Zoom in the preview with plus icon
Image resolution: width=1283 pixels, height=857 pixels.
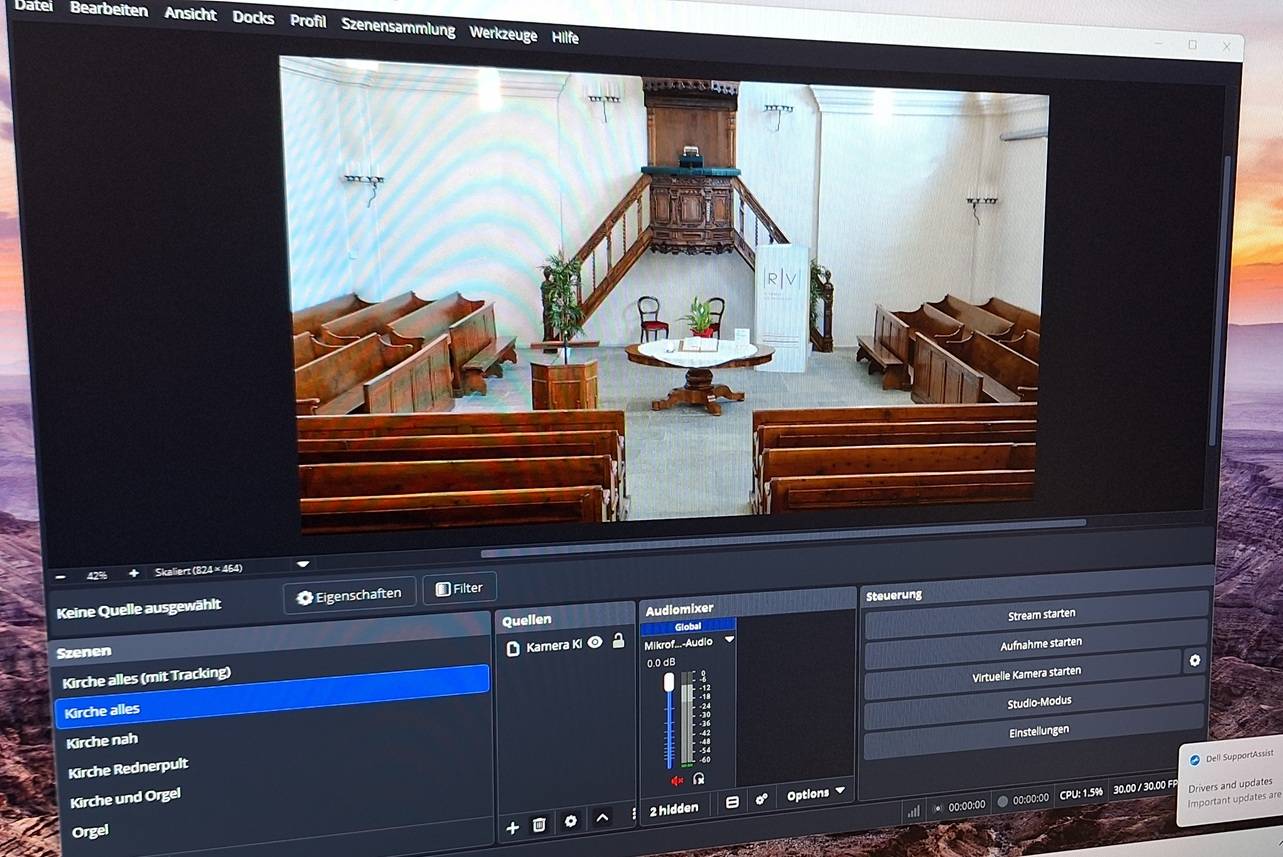(x=133, y=574)
